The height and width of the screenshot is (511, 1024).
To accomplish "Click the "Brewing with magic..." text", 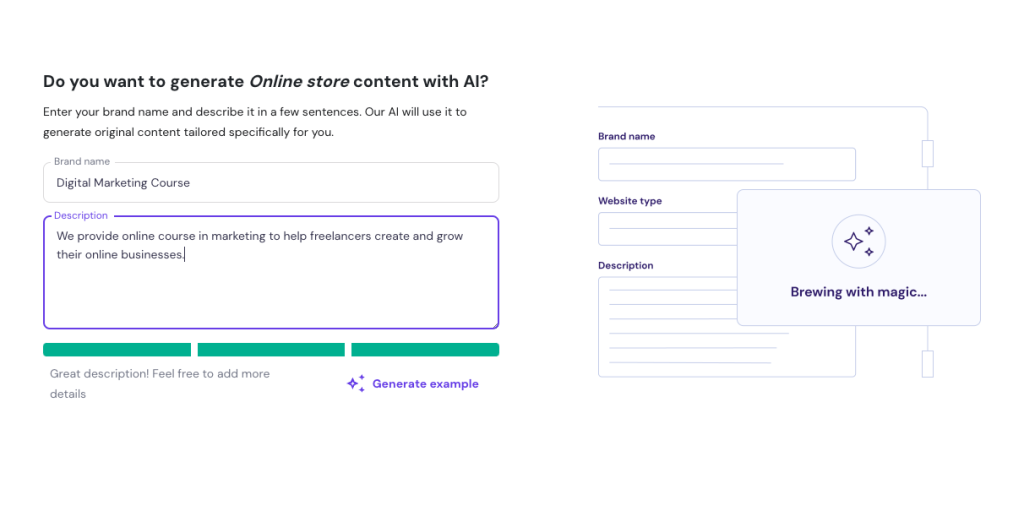I will [858, 292].
